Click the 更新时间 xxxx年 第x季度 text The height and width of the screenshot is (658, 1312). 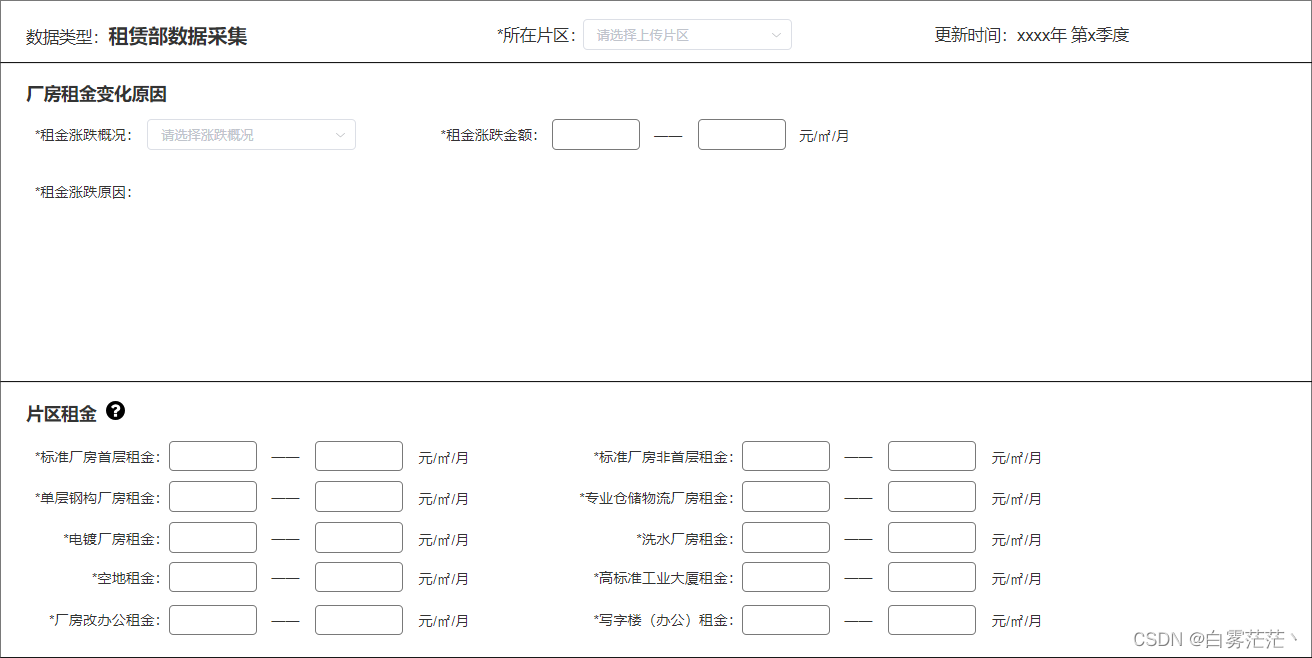[1032, 35]
